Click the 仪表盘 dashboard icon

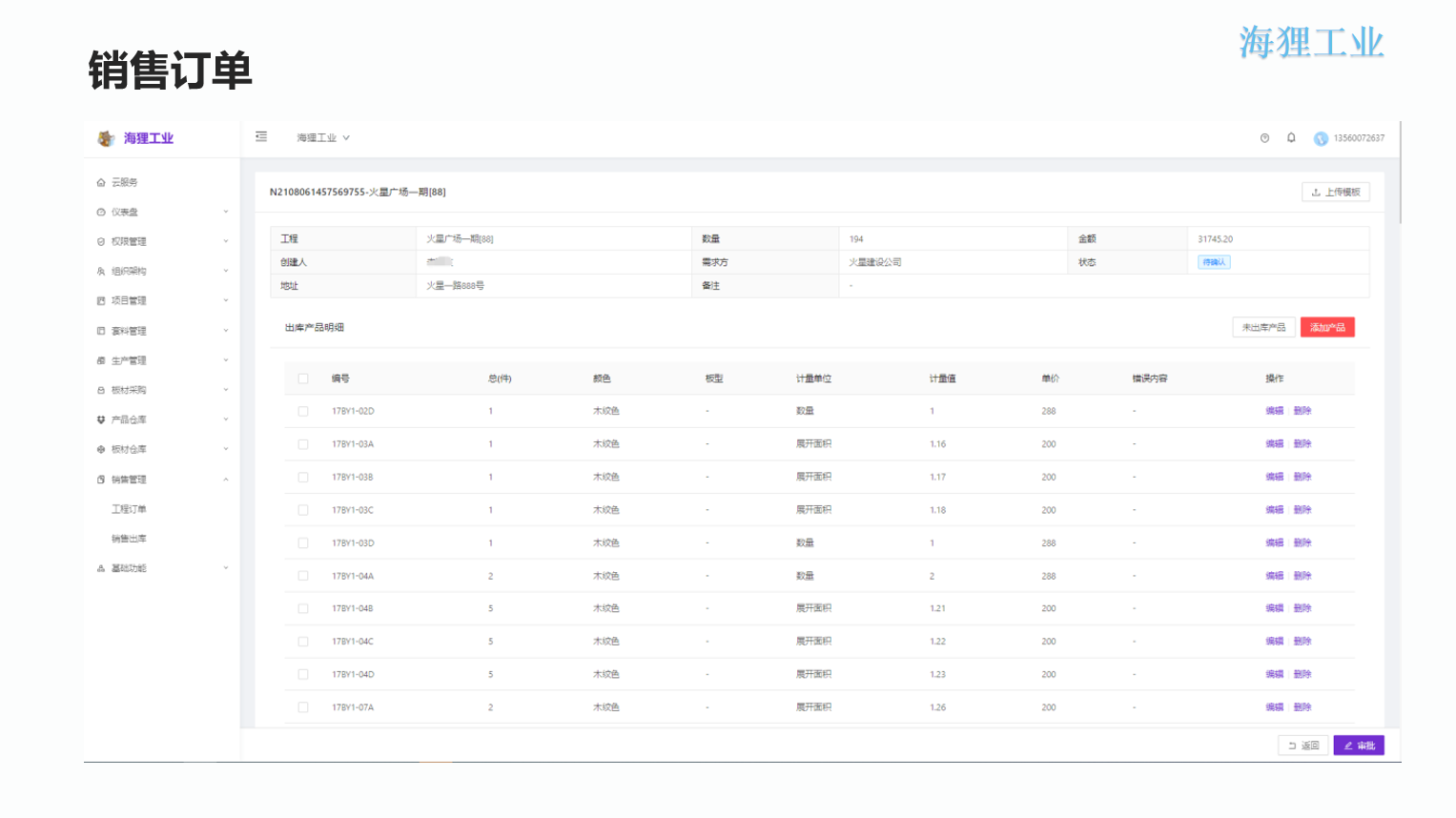101,212
